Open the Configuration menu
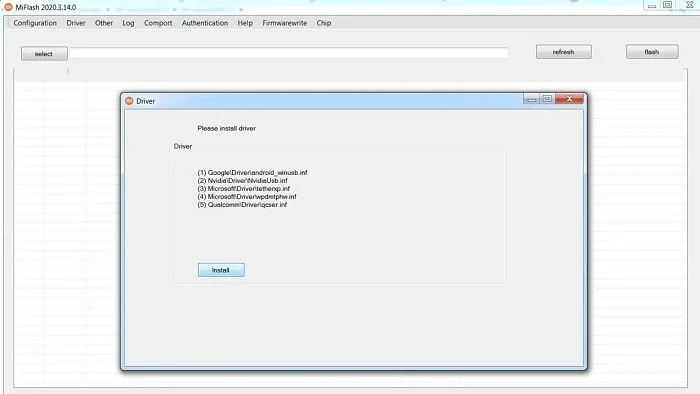The image size is (700, 394). pos(35,23)
